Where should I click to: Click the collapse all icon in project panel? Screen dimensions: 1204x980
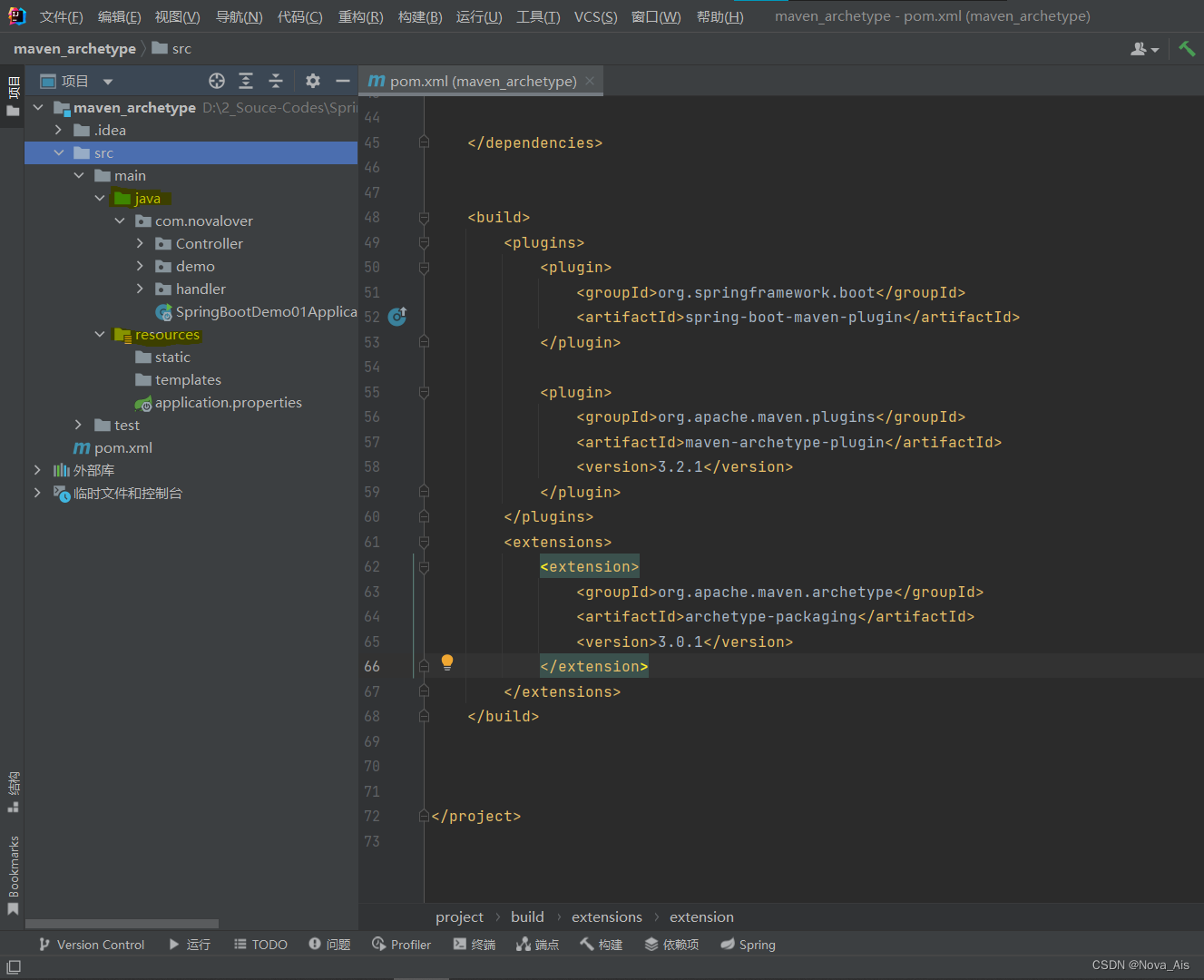276,81
